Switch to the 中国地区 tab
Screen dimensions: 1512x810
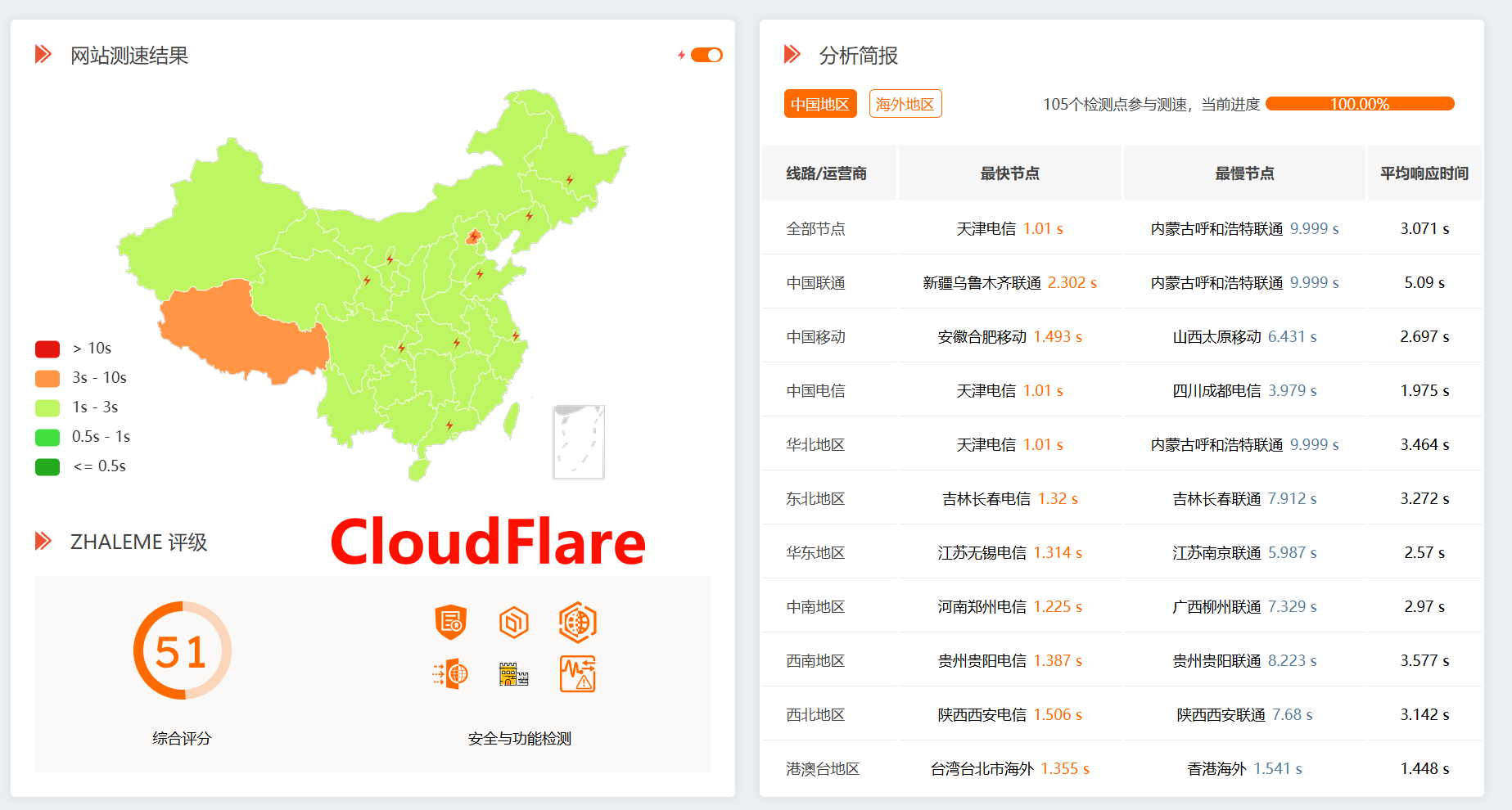click(x=820, y=104)
